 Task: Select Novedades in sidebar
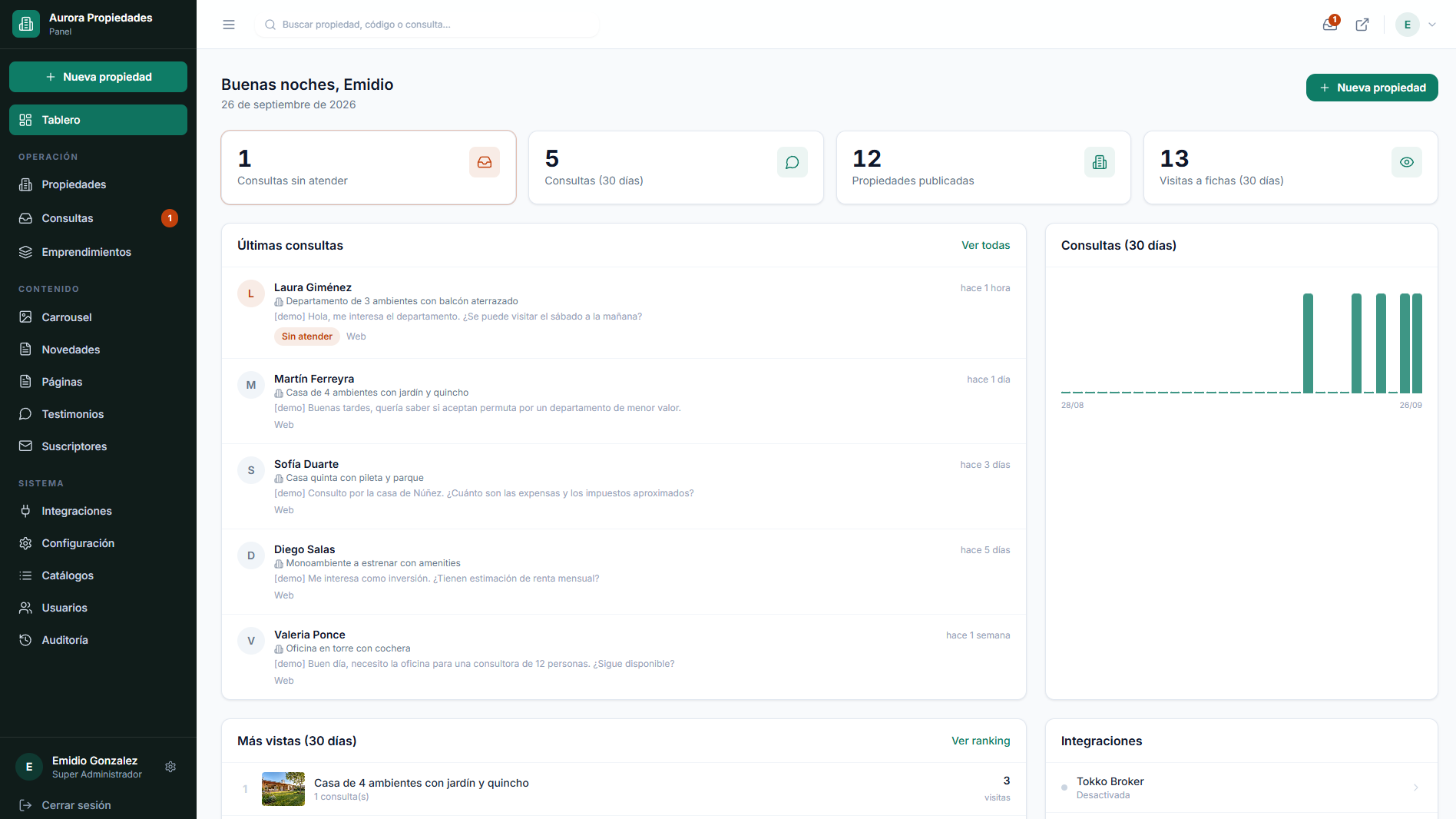[98, 350]
